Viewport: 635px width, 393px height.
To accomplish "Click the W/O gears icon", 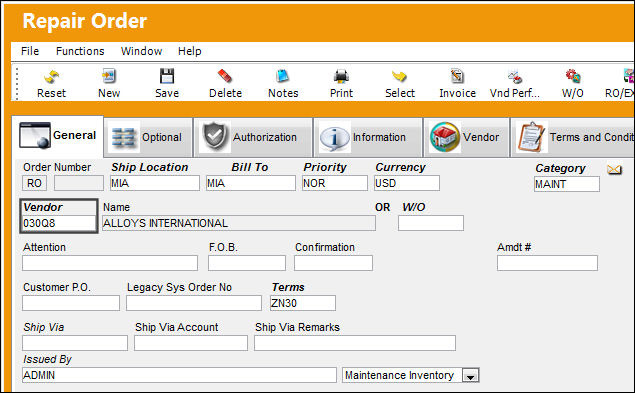I will pos(573,76).
